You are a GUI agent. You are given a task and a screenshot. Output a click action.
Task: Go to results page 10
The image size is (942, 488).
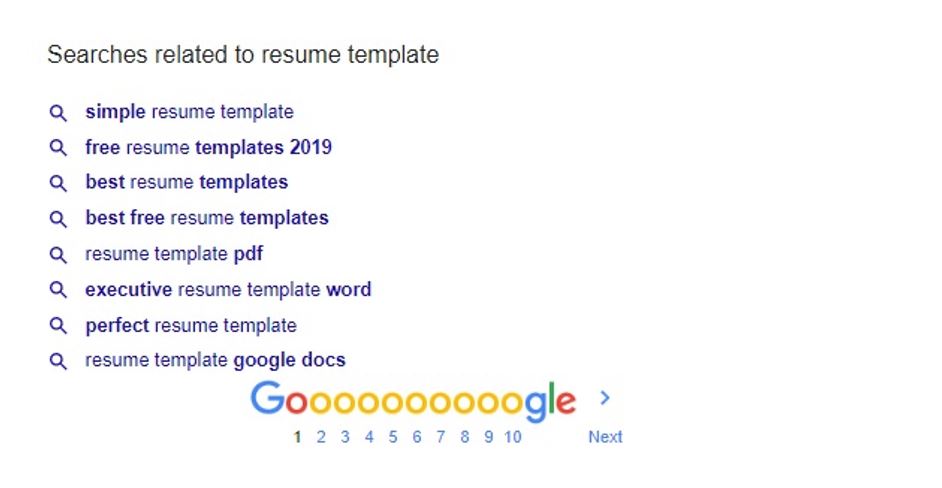click(512, 437)
